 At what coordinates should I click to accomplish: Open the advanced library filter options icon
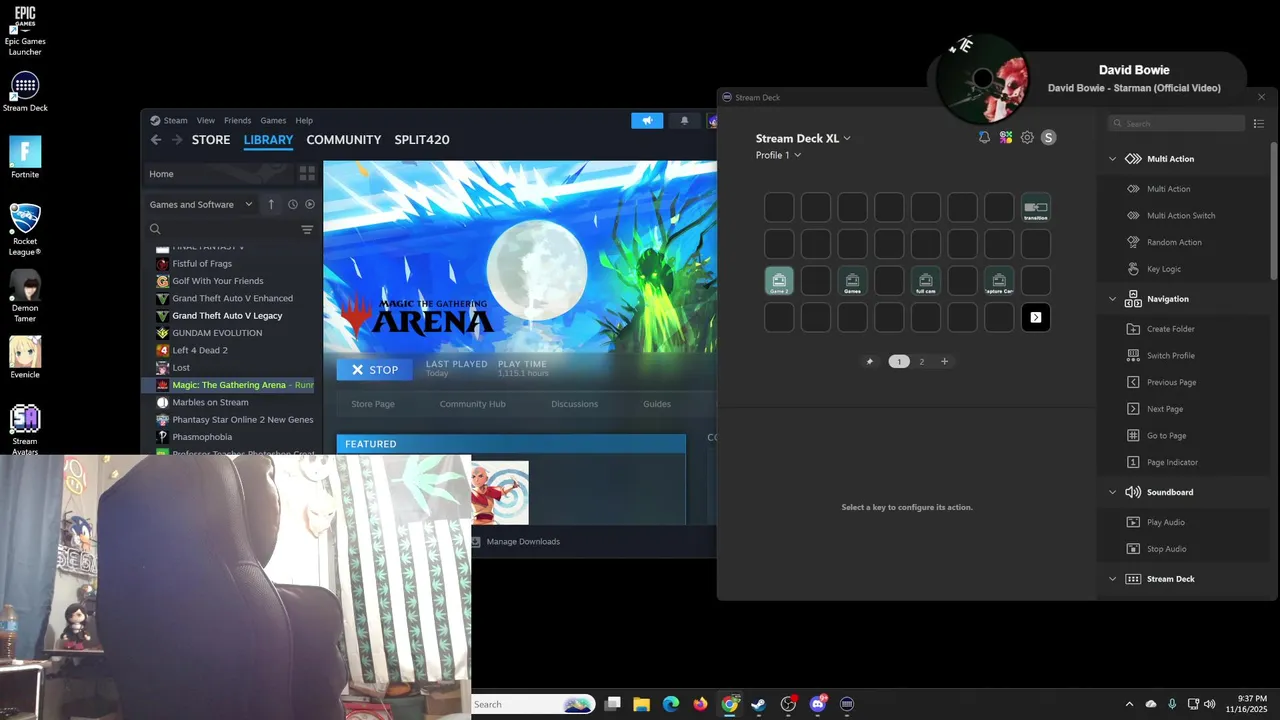[x=307, y=229]
